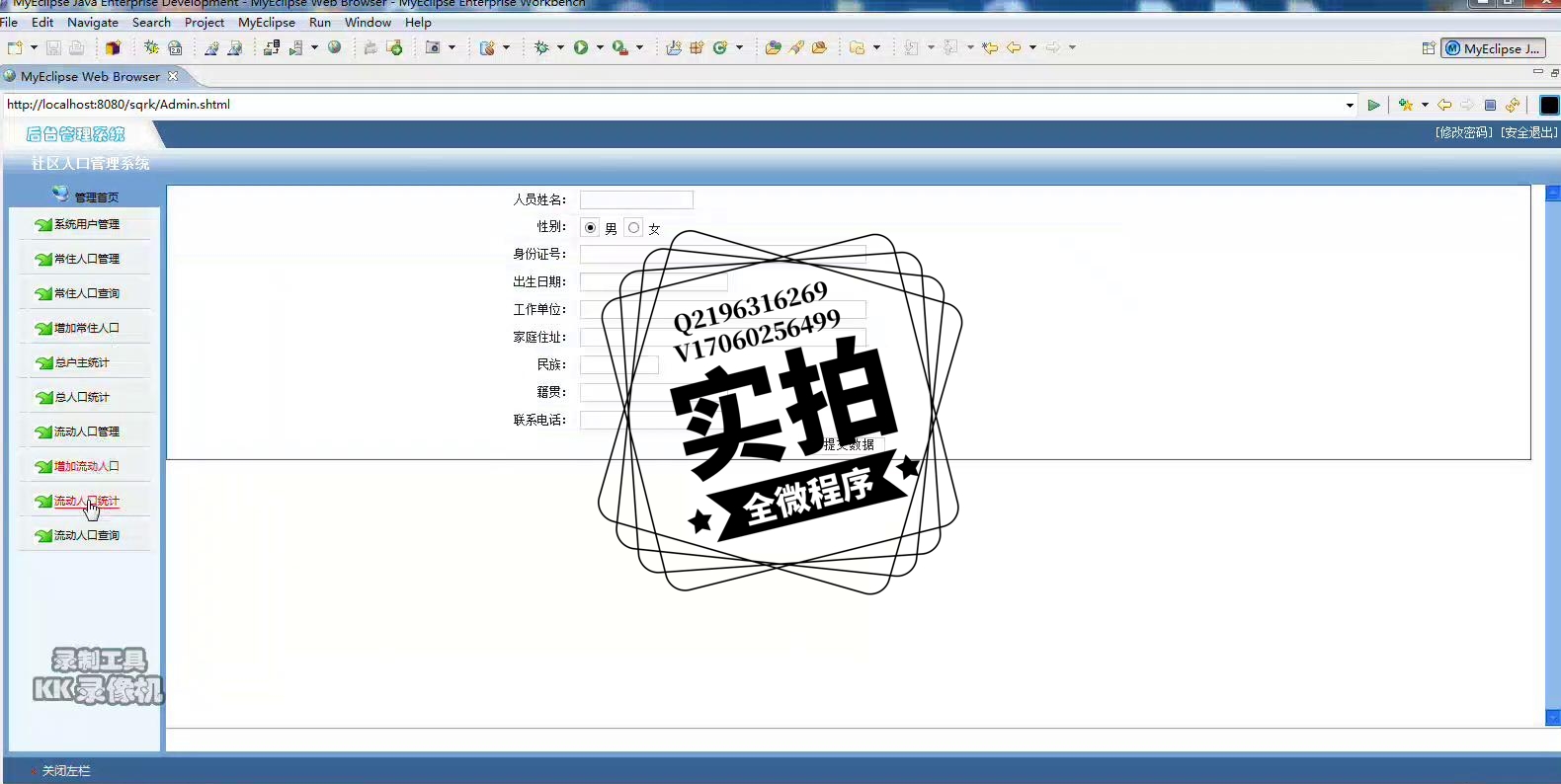Screen dimensions: 1561x784
Task: Minimize the browser view panel
Action: (1537, 72)
